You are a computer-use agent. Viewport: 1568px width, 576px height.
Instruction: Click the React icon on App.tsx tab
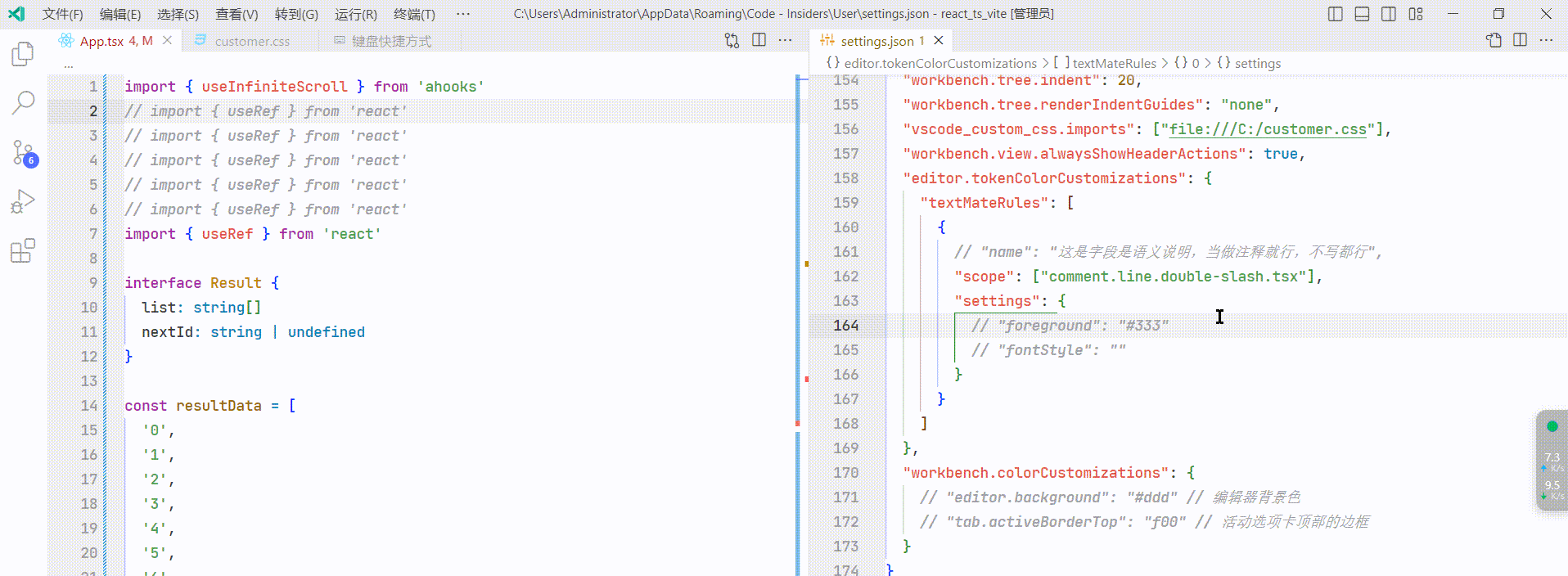tap(66, 40)
